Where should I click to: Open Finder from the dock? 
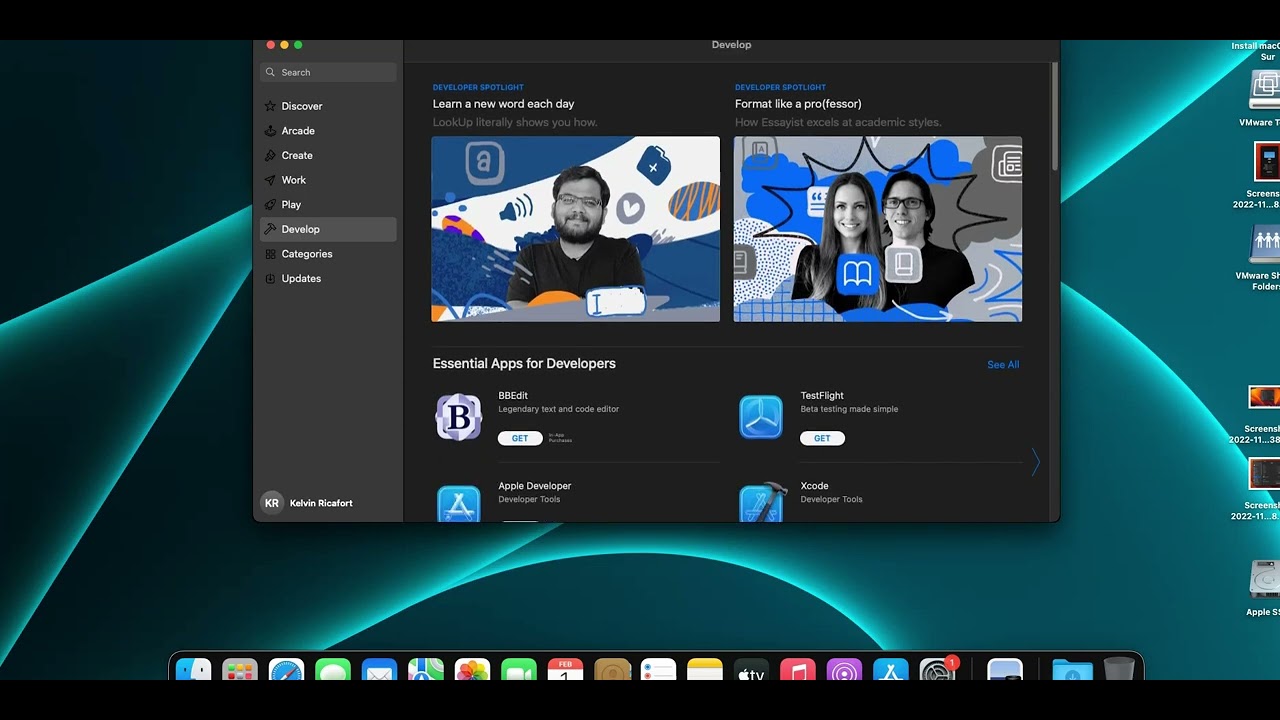point(194,670)
